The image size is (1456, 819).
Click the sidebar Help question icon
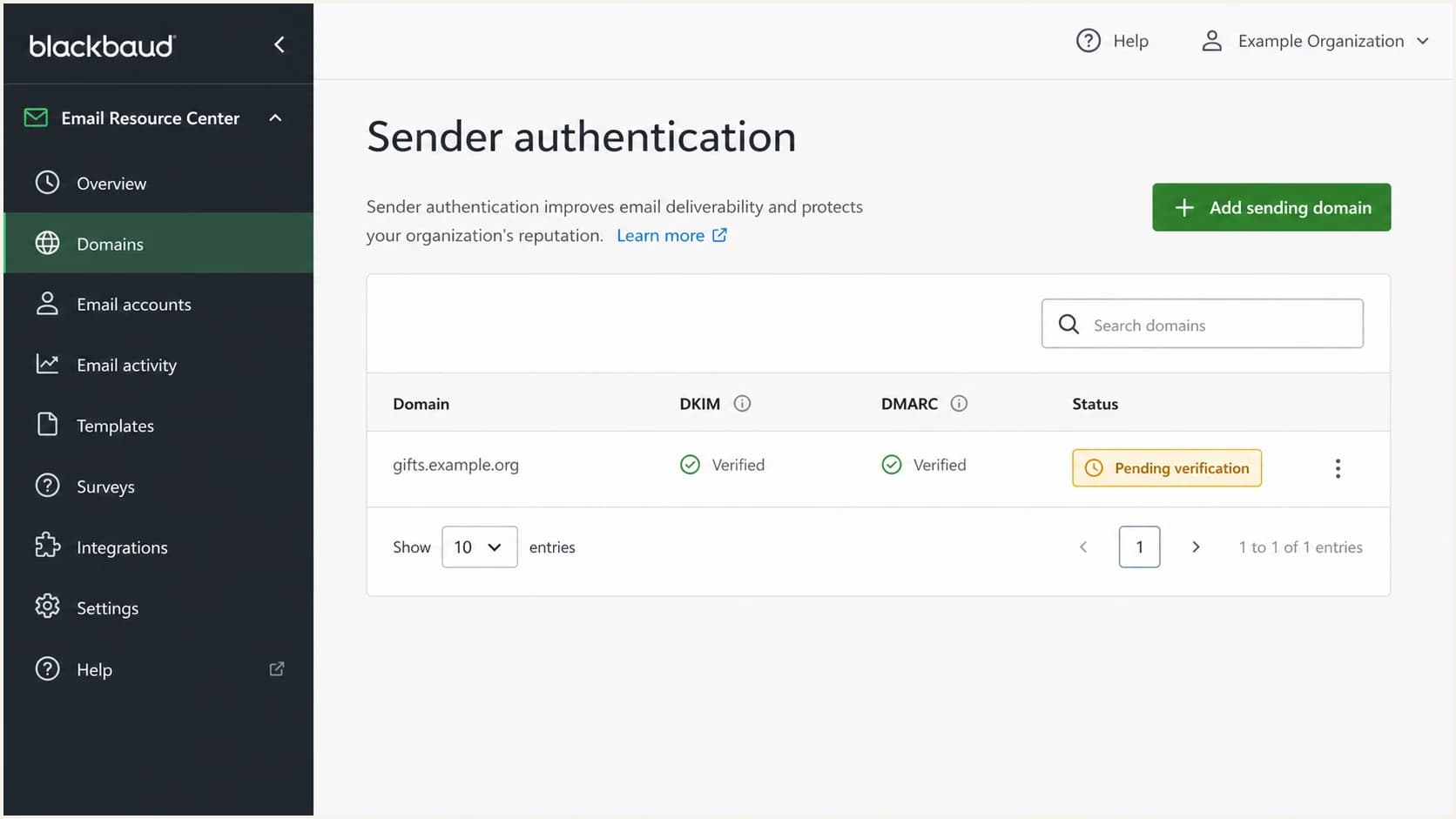[47, 668]
